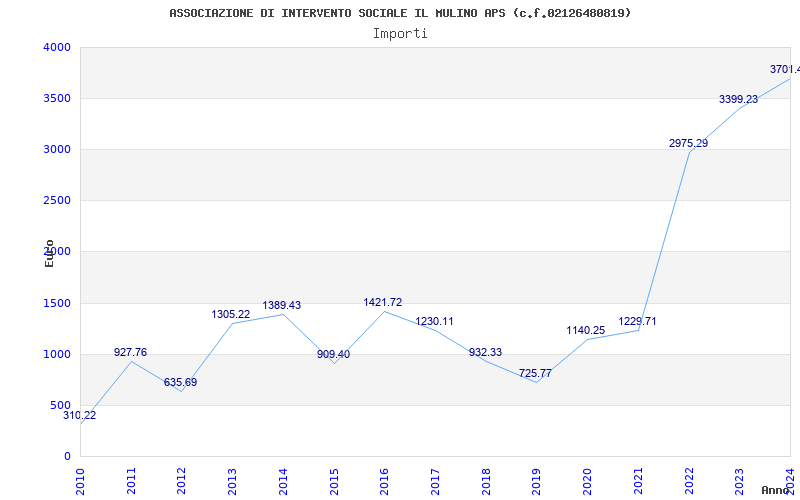Select the 2017 x-axis label
This screenshot has width=800, height=500.
(x=435, y=481)
